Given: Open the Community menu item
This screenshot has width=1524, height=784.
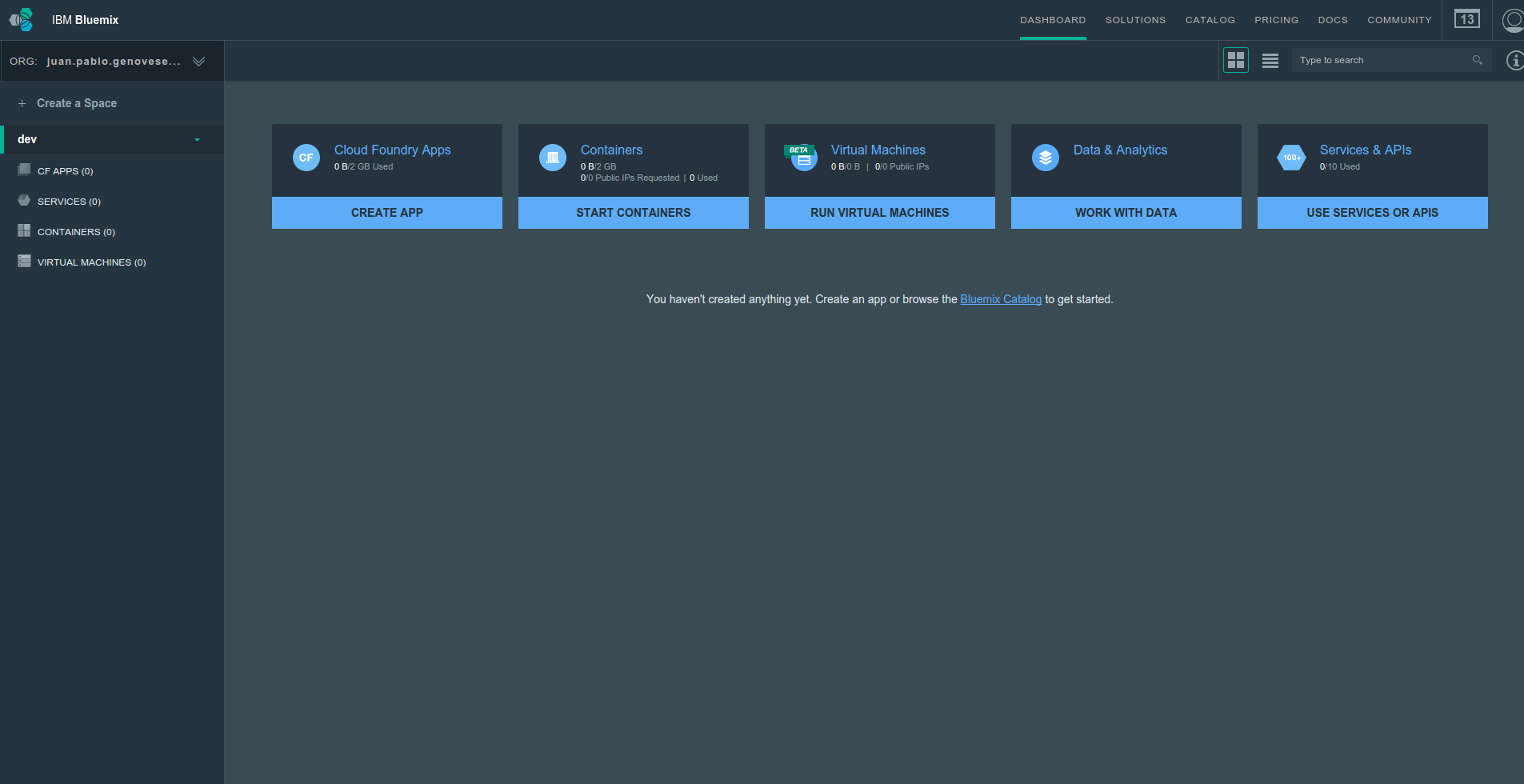Looking at the screenshot, I should pyautogui.click(x=1399, y=20).
